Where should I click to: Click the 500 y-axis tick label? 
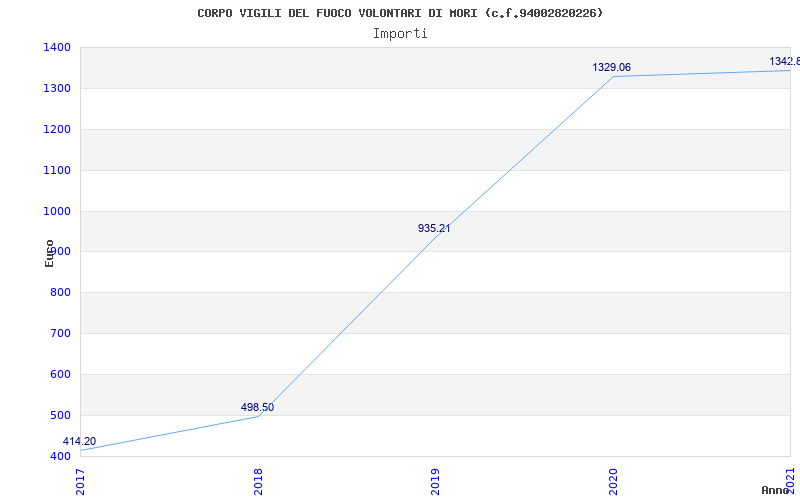(x=60, y=415)
